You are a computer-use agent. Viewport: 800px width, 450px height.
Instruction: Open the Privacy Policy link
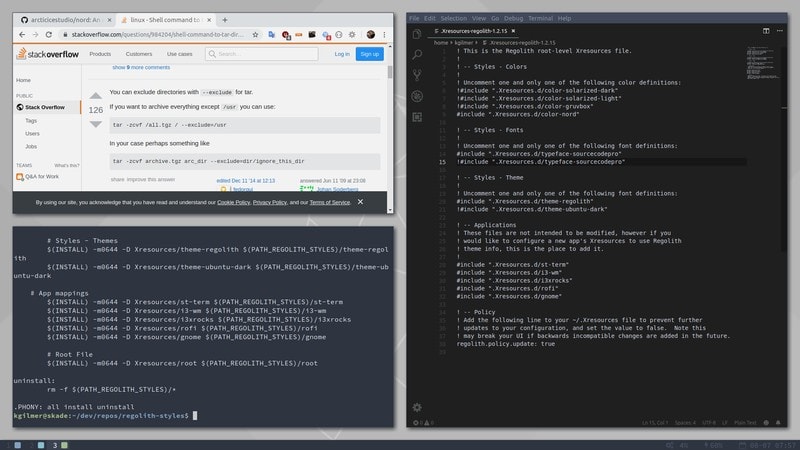coord(270,203)
